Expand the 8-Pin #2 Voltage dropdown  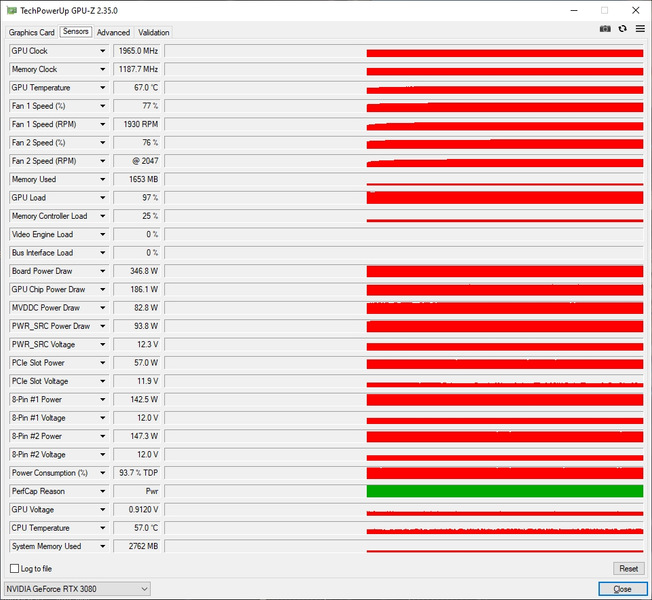pos(102,454)
